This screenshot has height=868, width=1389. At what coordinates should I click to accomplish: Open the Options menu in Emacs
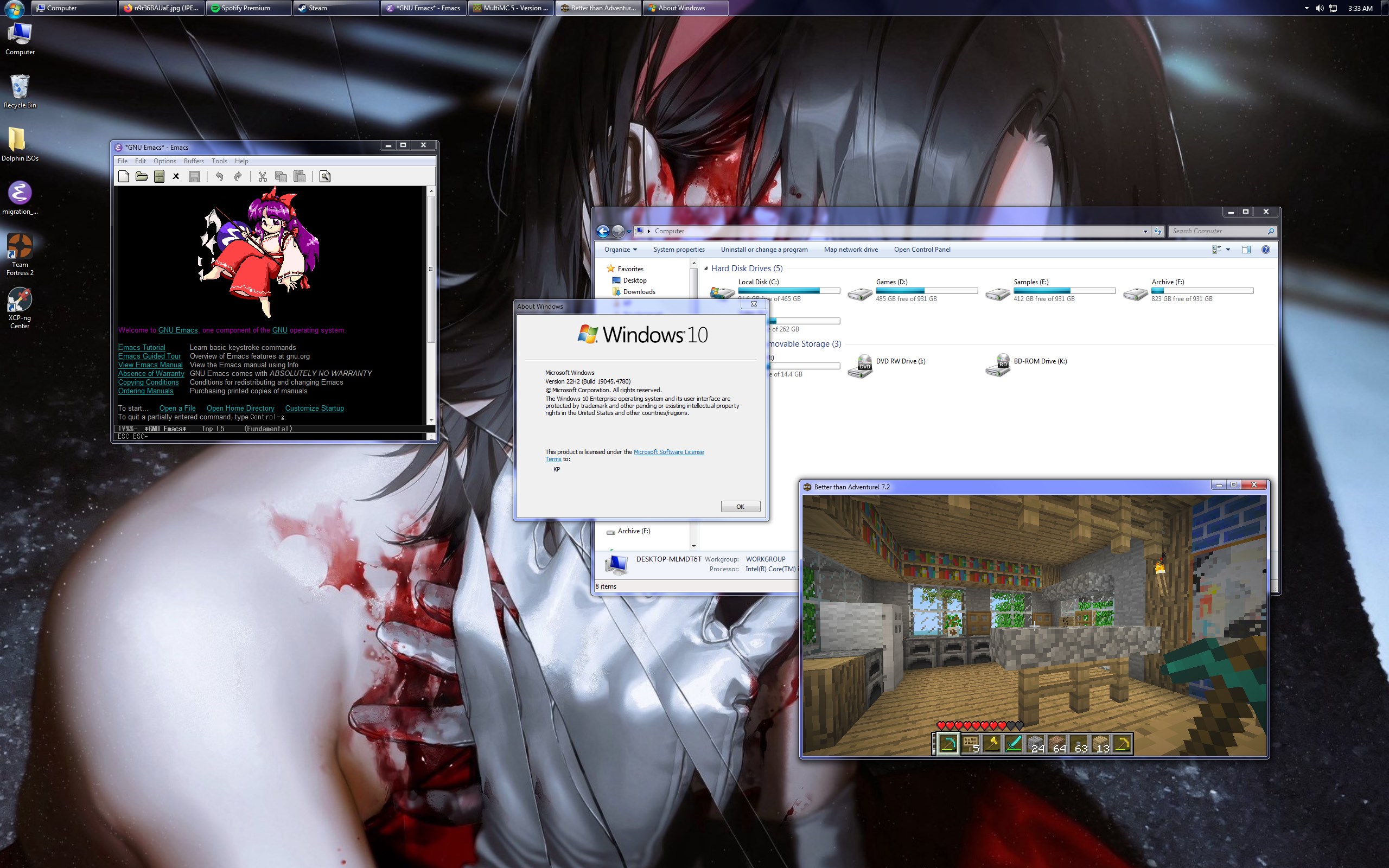click(165, 161)
